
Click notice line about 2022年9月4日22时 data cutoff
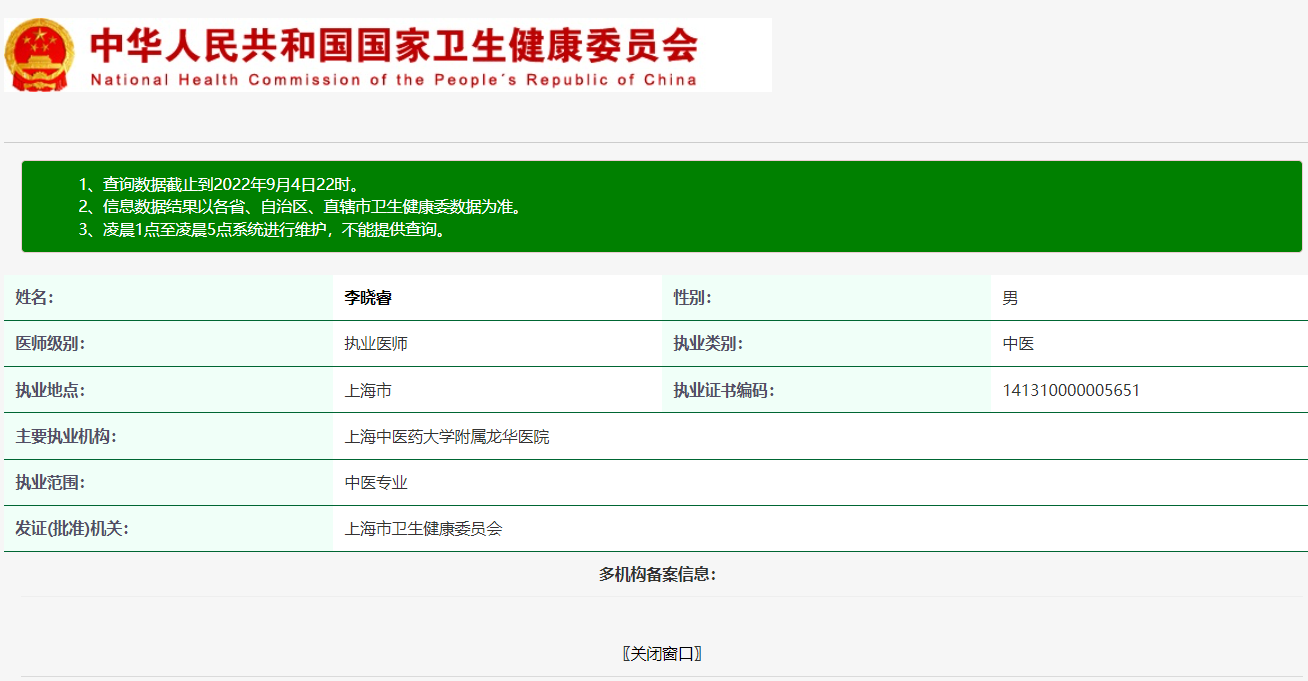coord(219,185)
